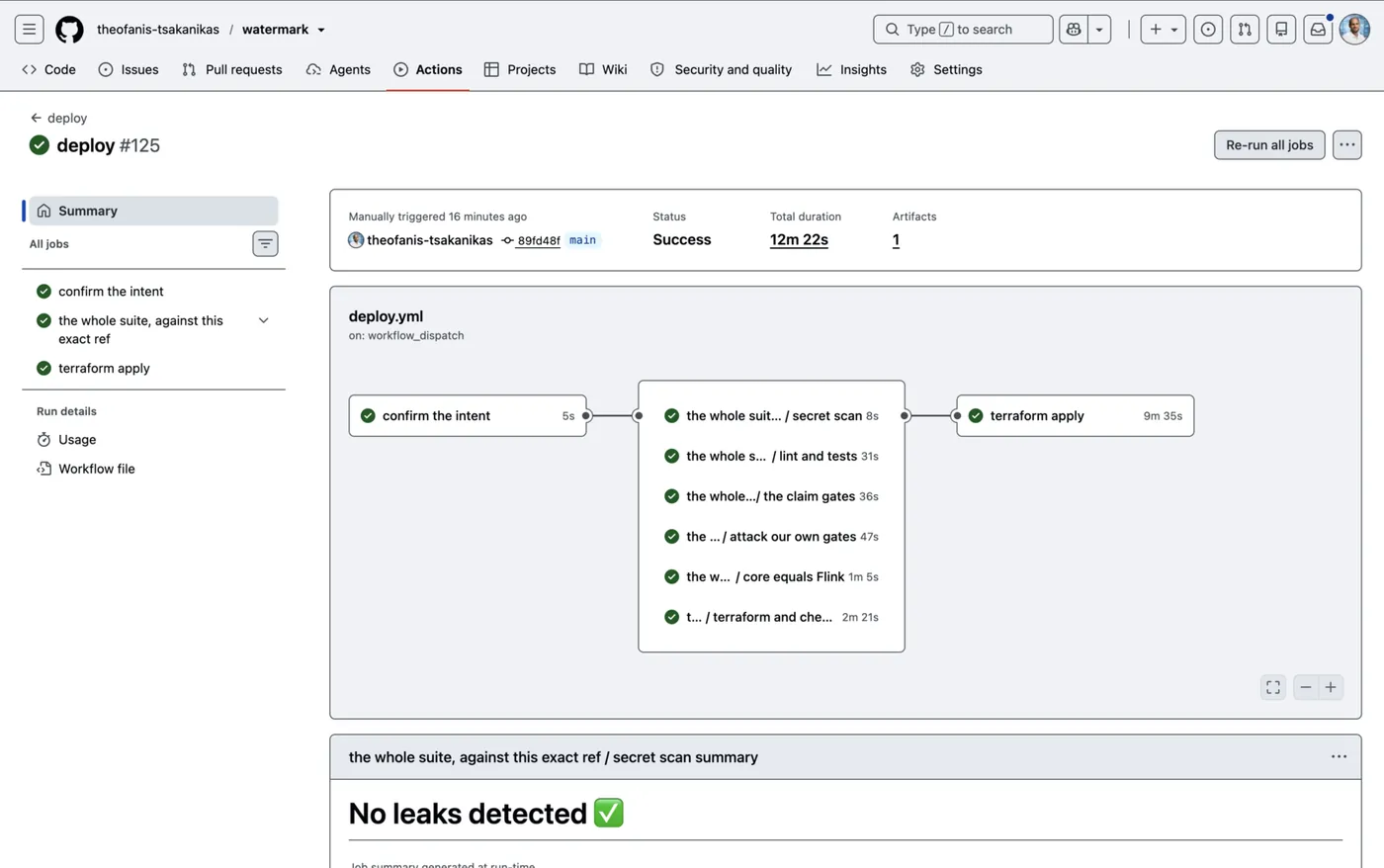
Task: Click the search field
Action: (963, 30)
